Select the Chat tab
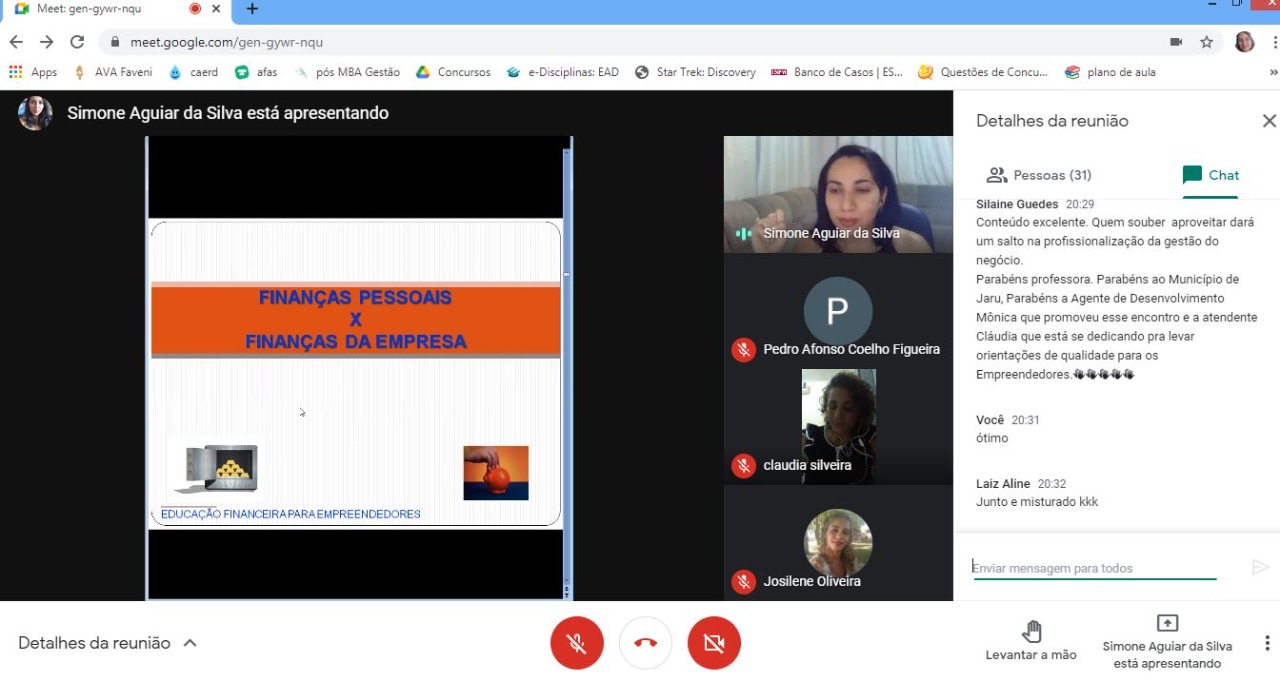This screenshot has height=681, width=1280. point(1210,175)
